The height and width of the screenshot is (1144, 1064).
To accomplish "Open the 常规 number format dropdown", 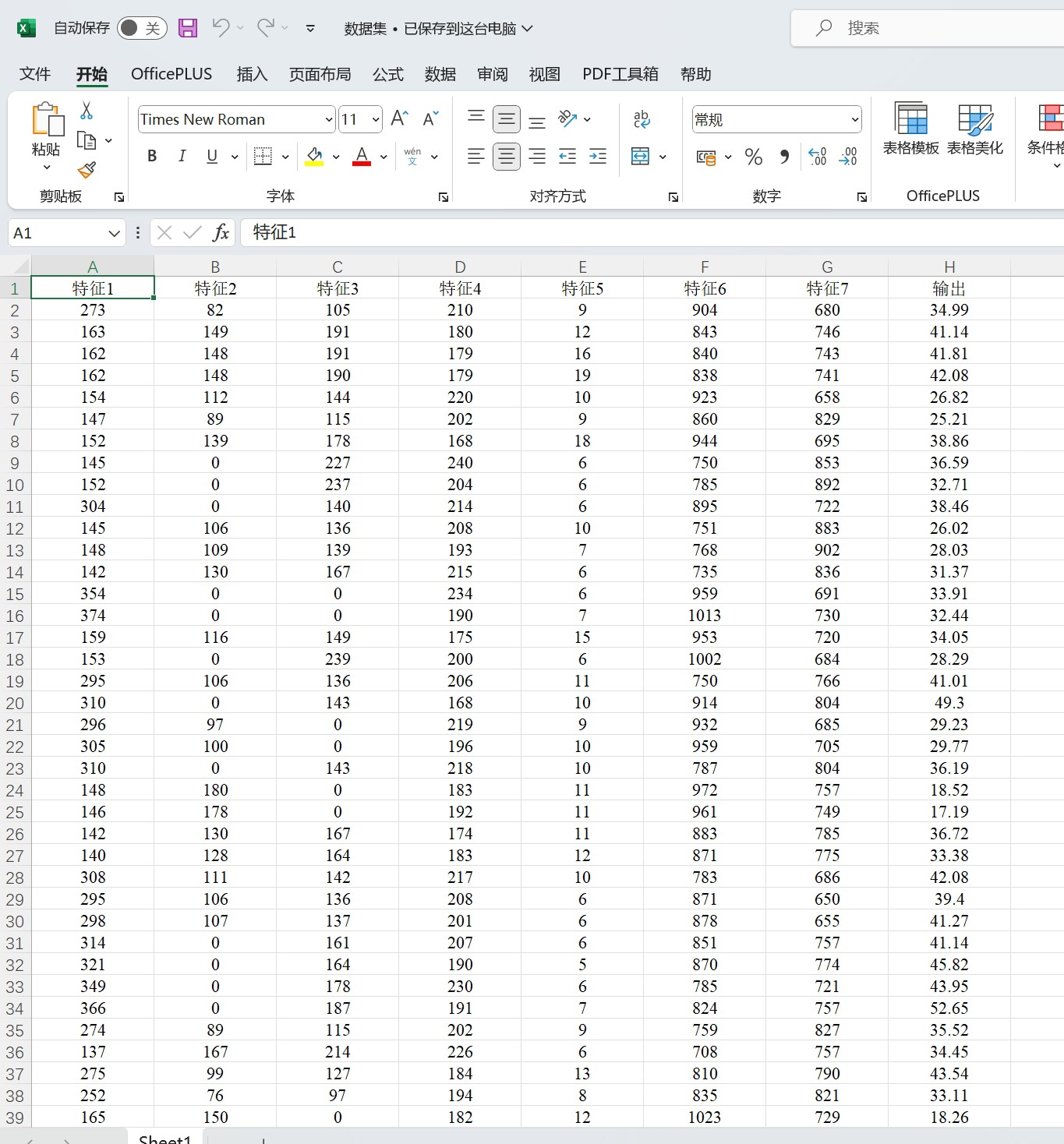I will (854, 119).
